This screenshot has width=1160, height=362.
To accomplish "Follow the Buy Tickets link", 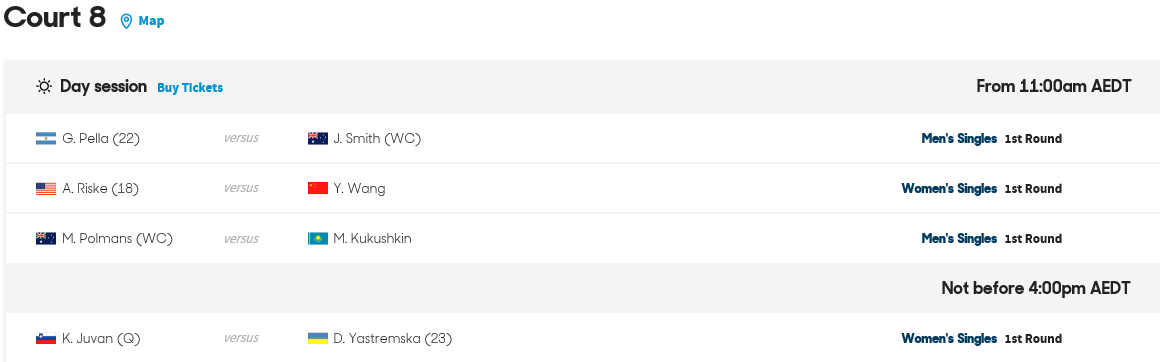I will (x=190, y=87).
